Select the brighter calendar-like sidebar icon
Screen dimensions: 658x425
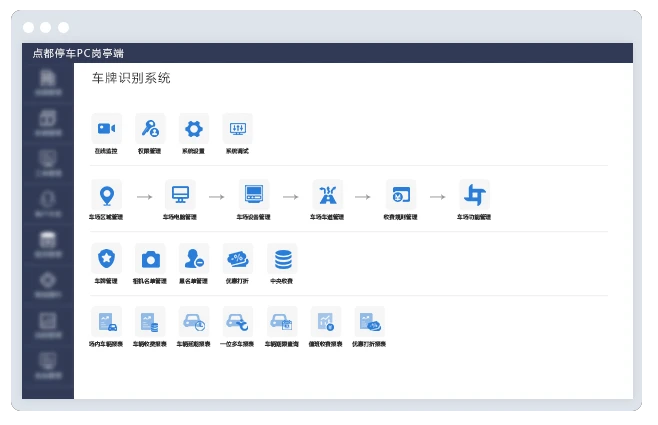coord(48,240)
